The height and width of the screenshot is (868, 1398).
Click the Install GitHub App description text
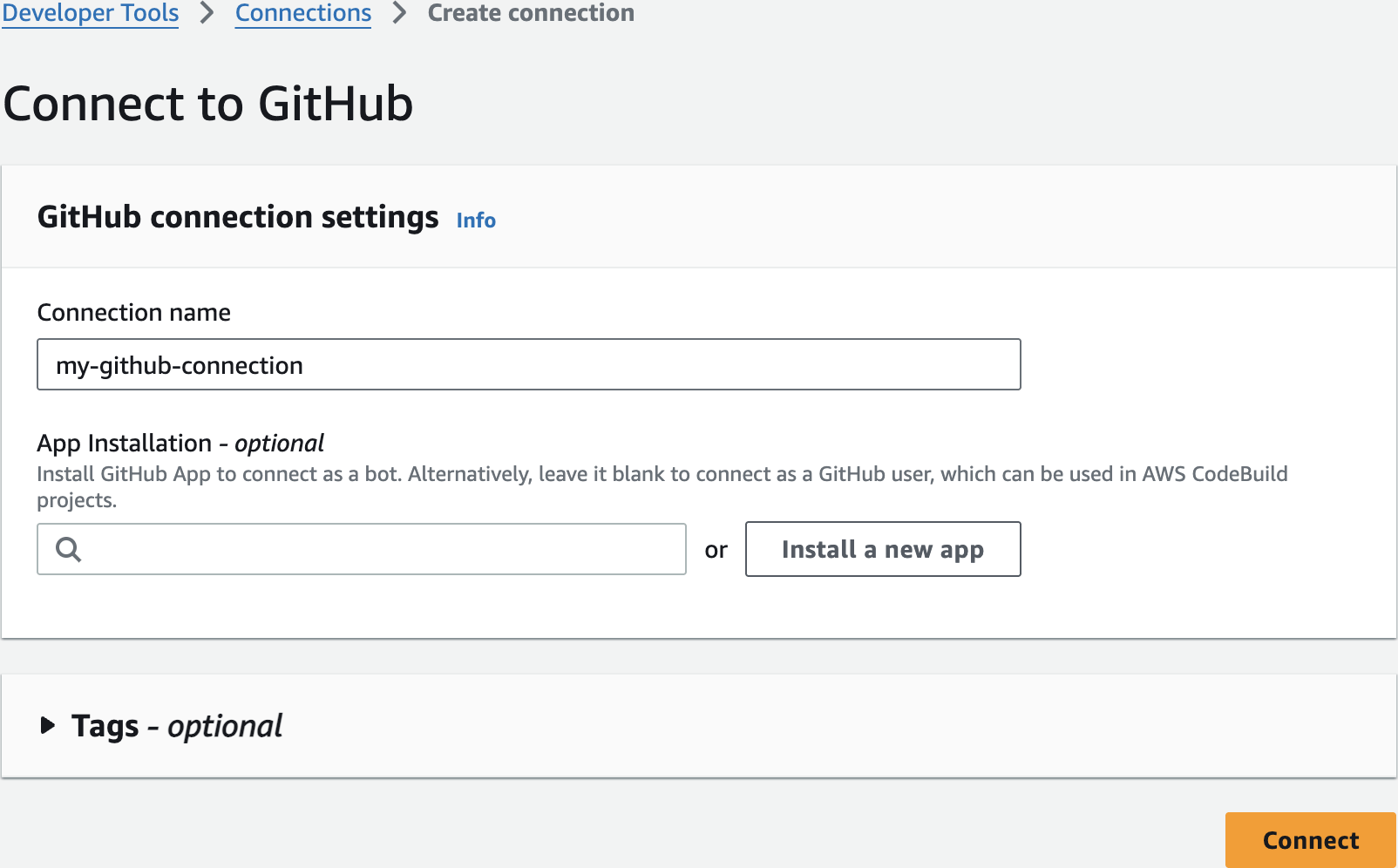click(662, 487)
